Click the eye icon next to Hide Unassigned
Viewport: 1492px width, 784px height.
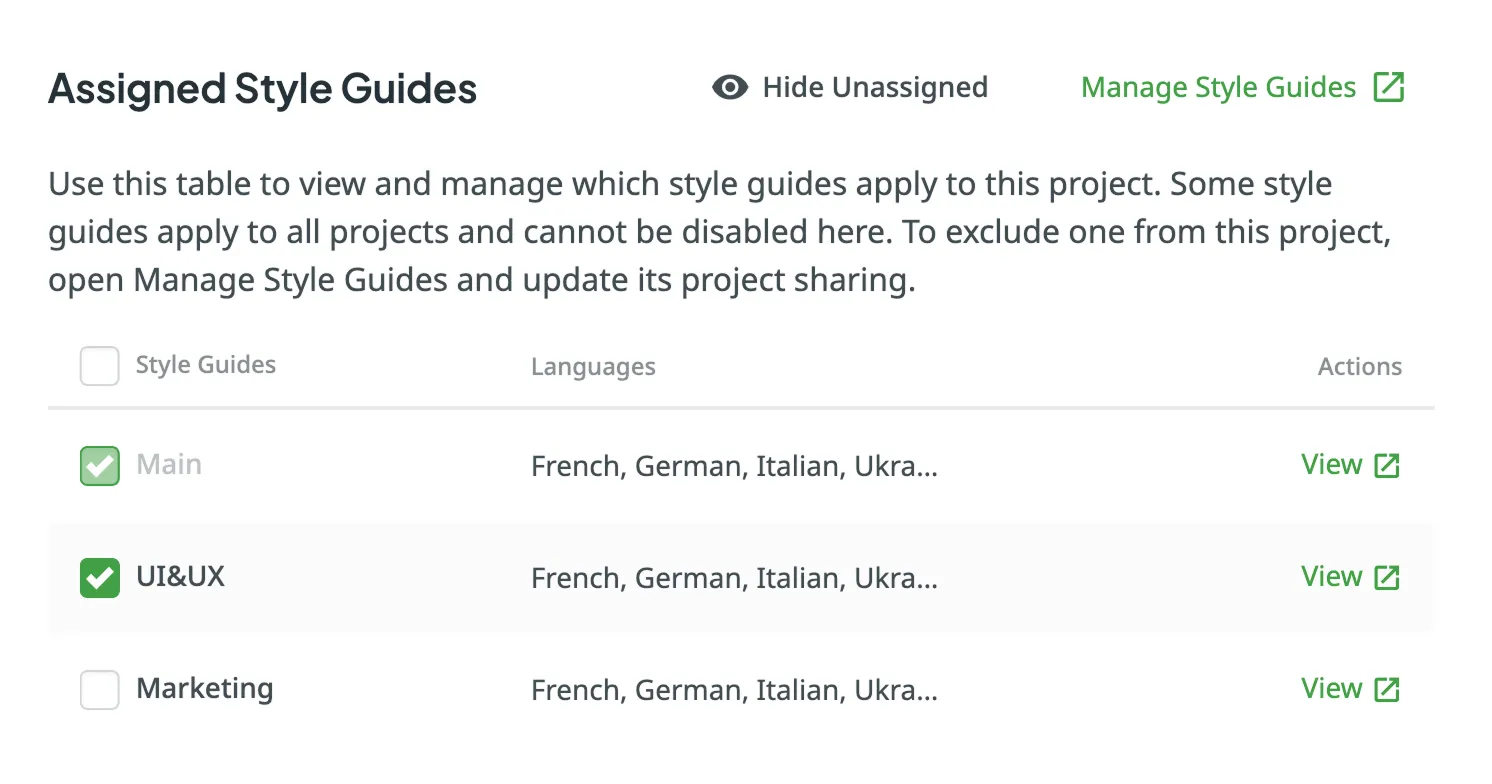[x=730, y=88]
